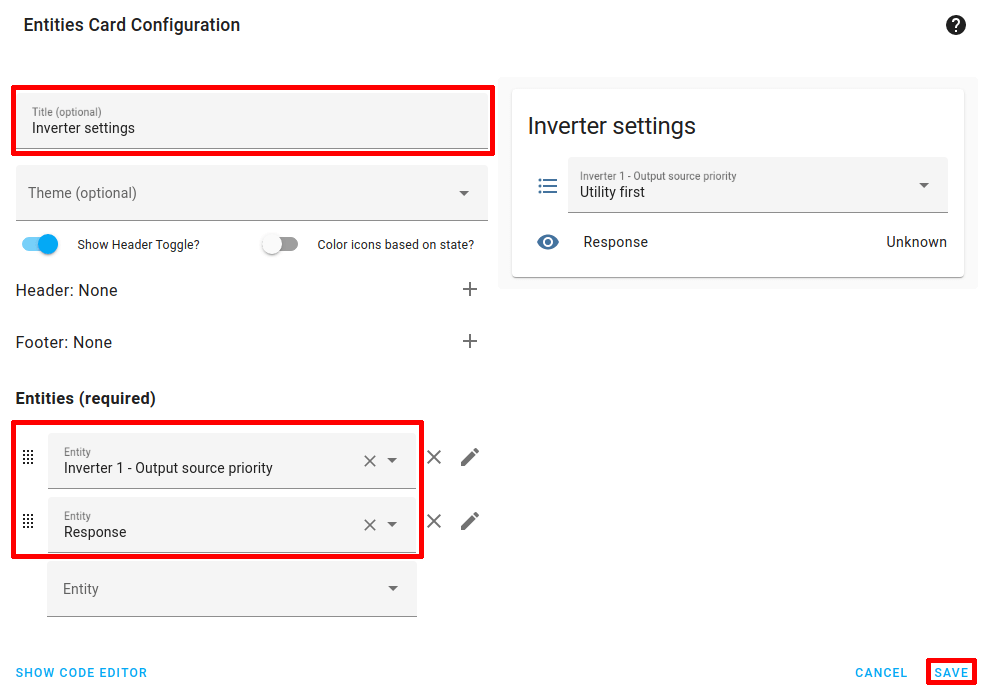Viewport: 987px width, 691px height.
Task: Enable Color icons based on state
Action: coord(280,243)
